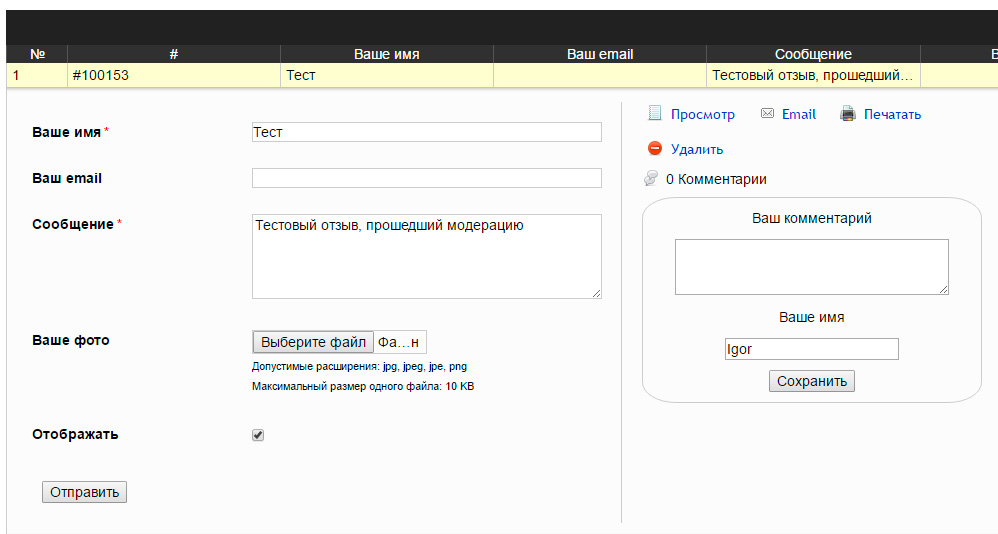Click the comments speech bubble icon
The height and width of the screenshot is (534, 998).
[x=651, y=179]
